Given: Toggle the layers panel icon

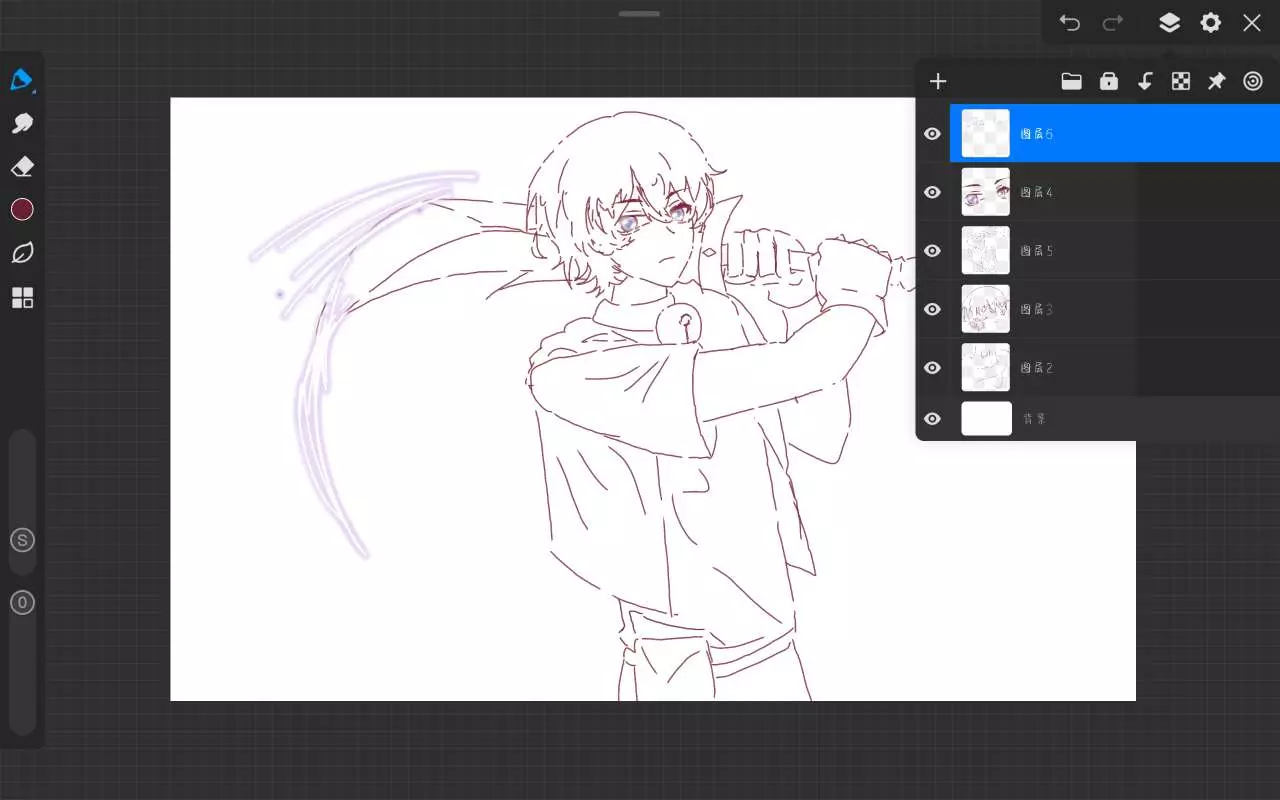Looking at the screenshot, I should [1169, 23].
